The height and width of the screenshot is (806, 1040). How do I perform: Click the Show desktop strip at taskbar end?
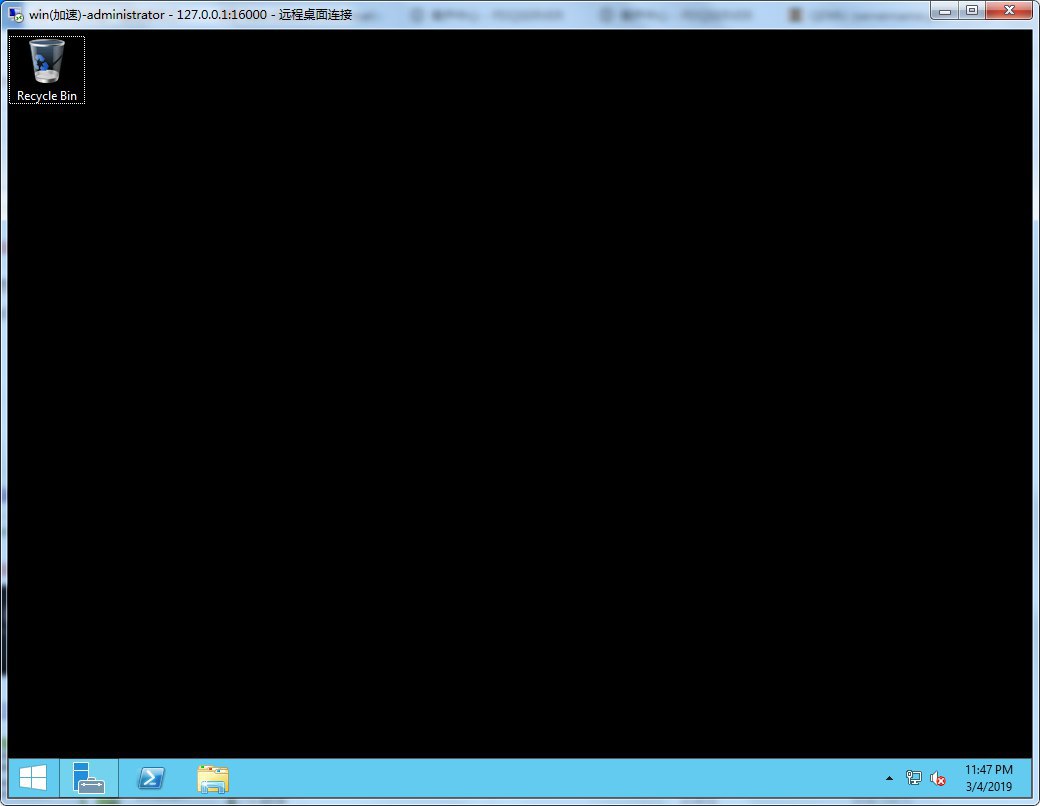pyautogui.click(x=1029, y=778)
